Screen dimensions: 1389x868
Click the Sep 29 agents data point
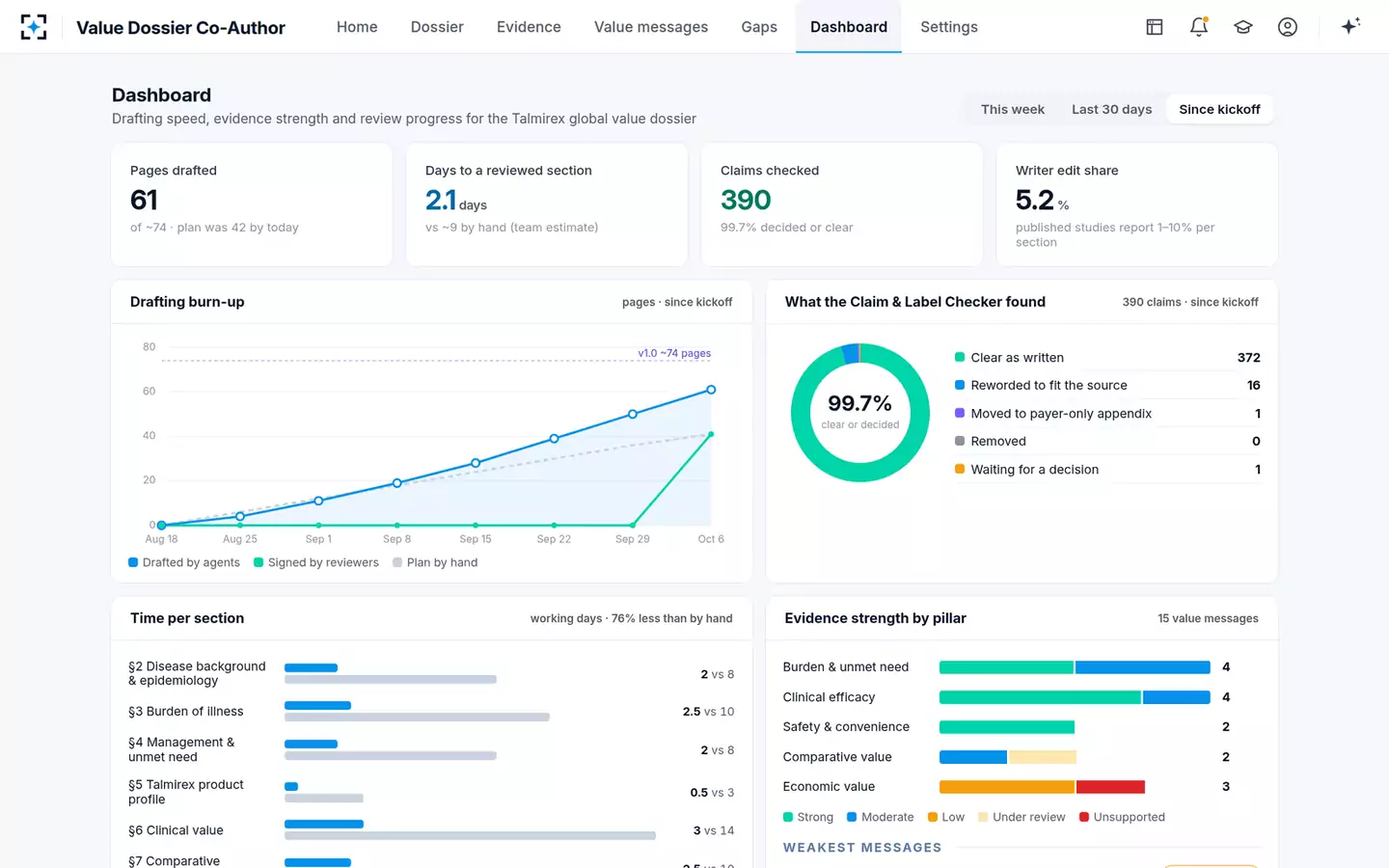point(633,414)
